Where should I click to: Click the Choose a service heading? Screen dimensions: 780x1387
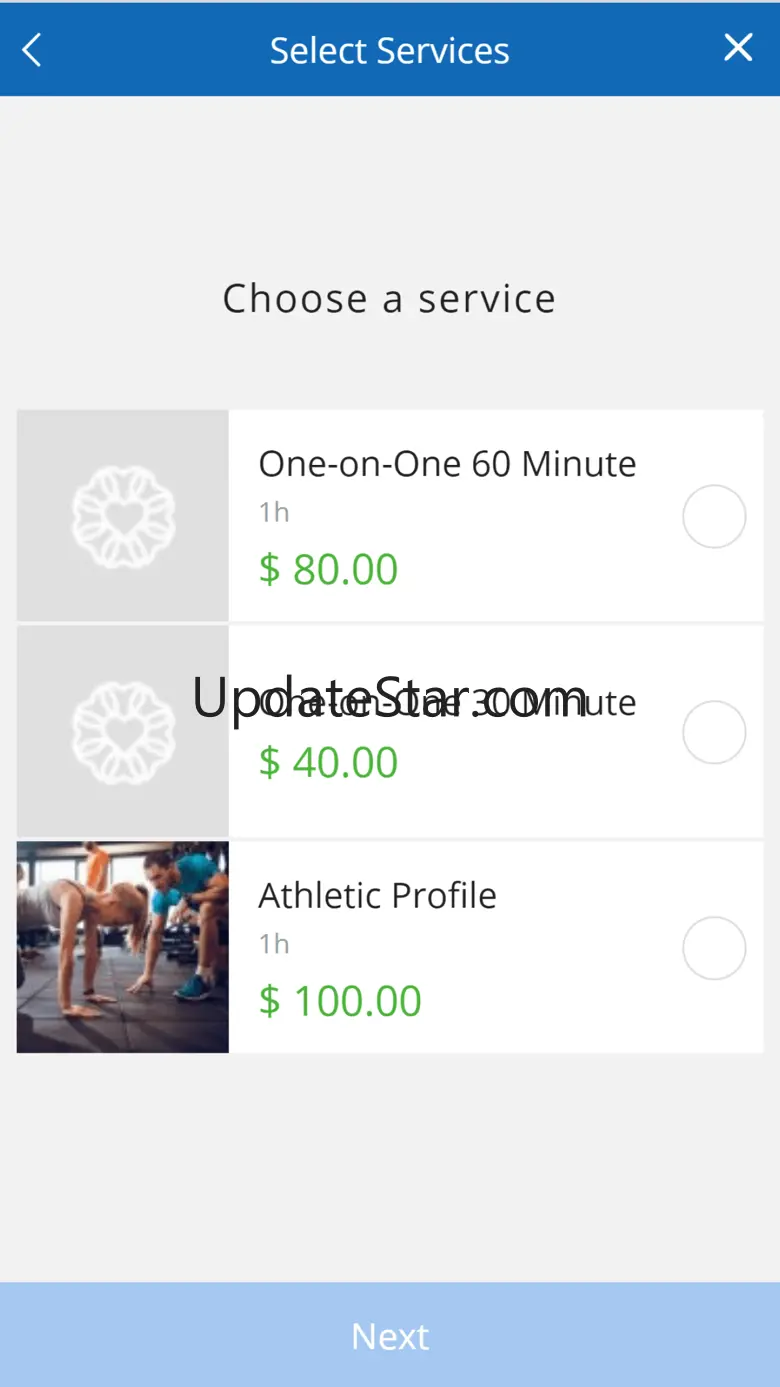(x=389, y=298)
